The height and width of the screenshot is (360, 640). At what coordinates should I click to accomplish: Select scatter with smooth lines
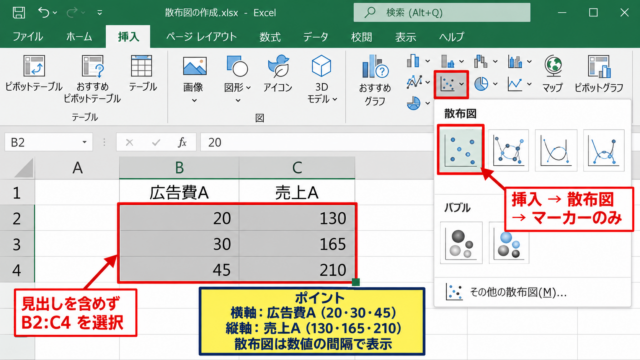pyautogui.click(x=556, y=150)
